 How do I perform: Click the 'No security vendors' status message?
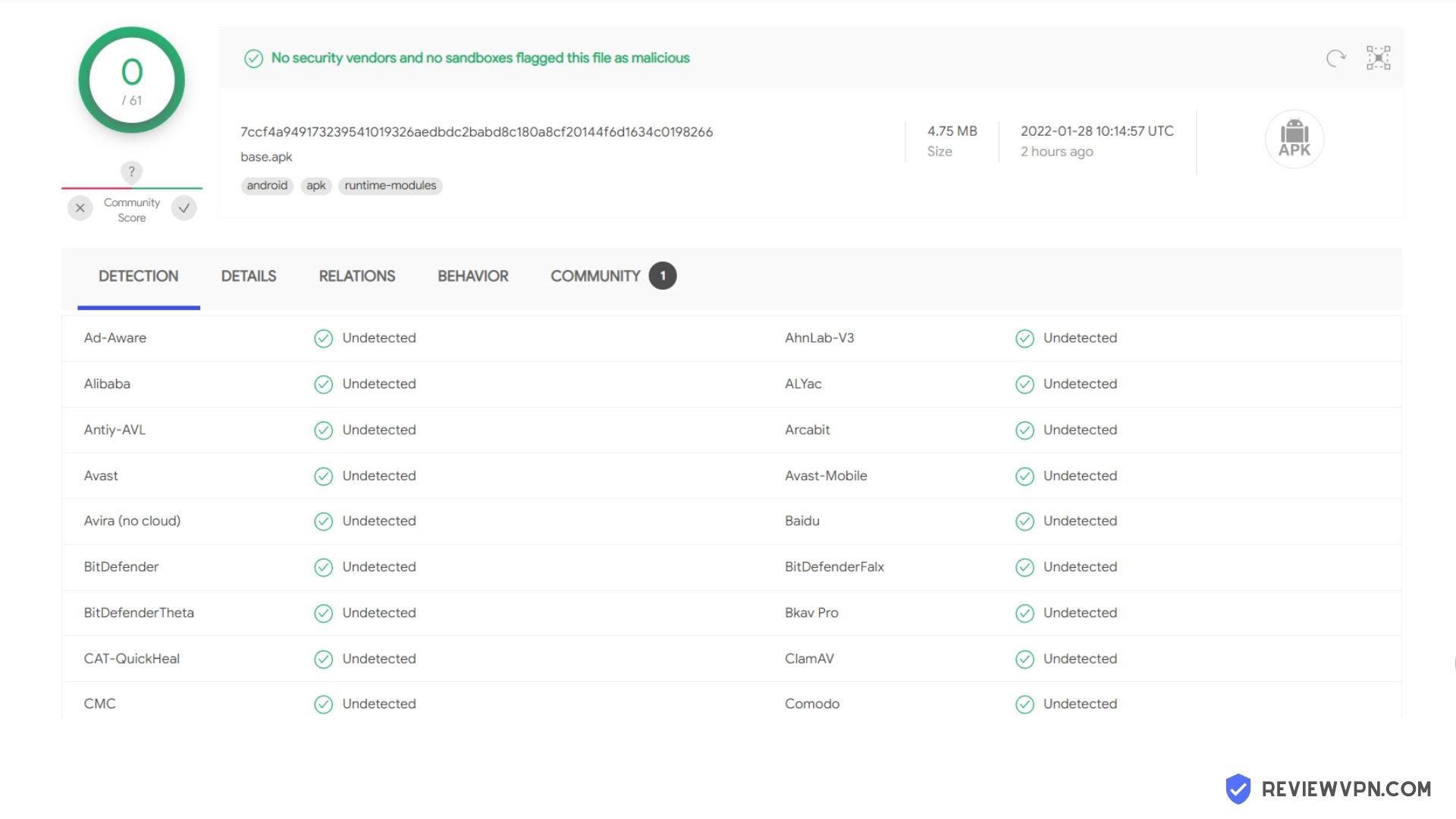480,58
